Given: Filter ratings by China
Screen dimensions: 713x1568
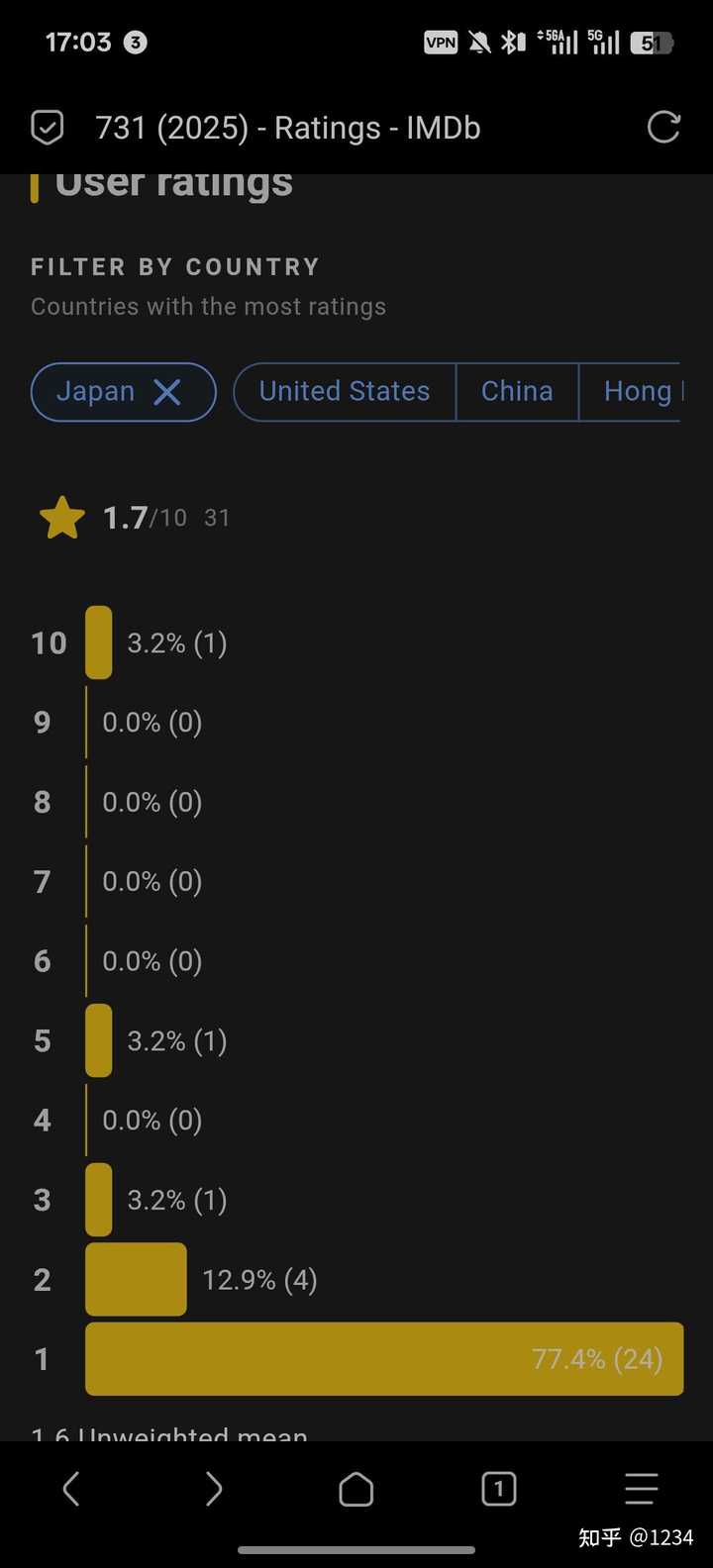Looking at the screenshot, I should click(517, 392).
